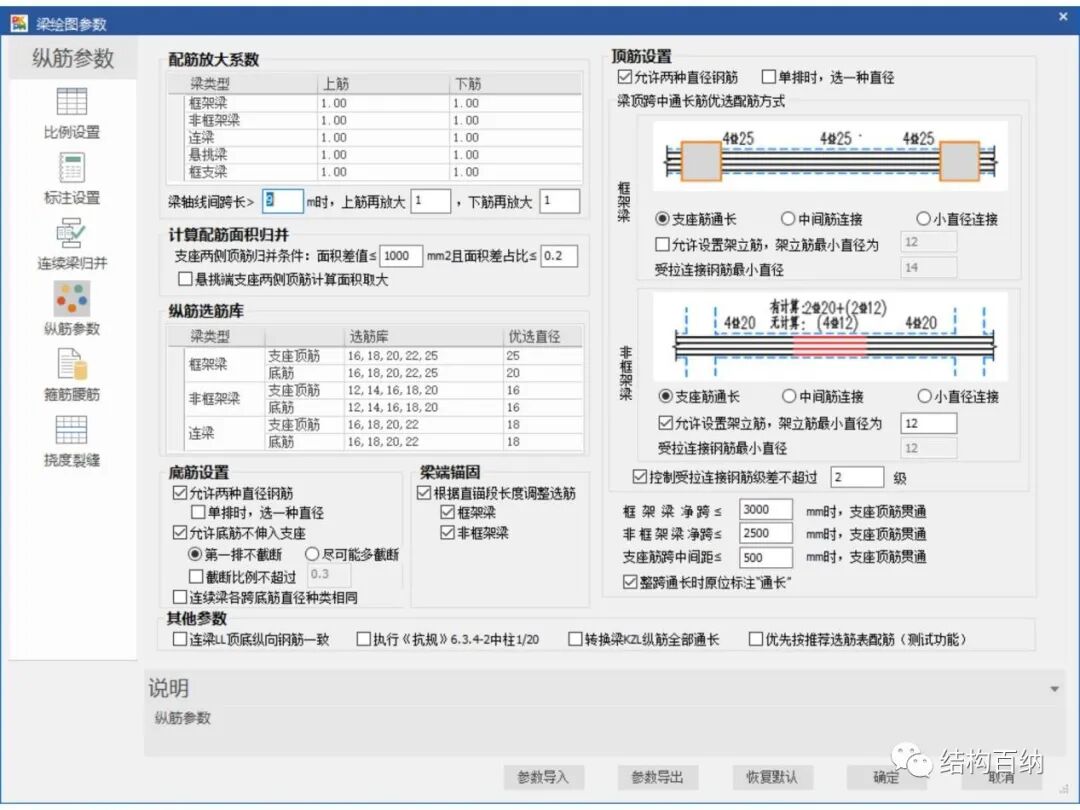Click the 梁轴线间跨长 input field

click(281, 200)
